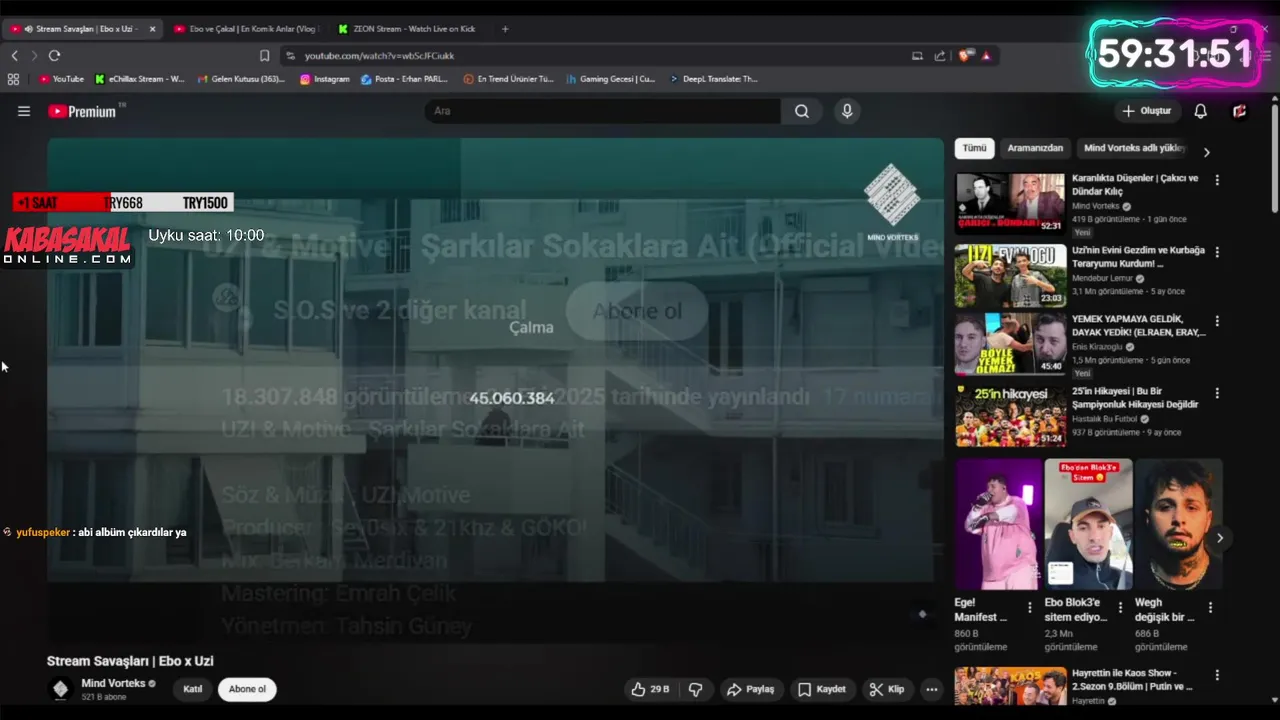Open a new browser tab
Viewport: 1280px width, 720px height.
(505, 29)
